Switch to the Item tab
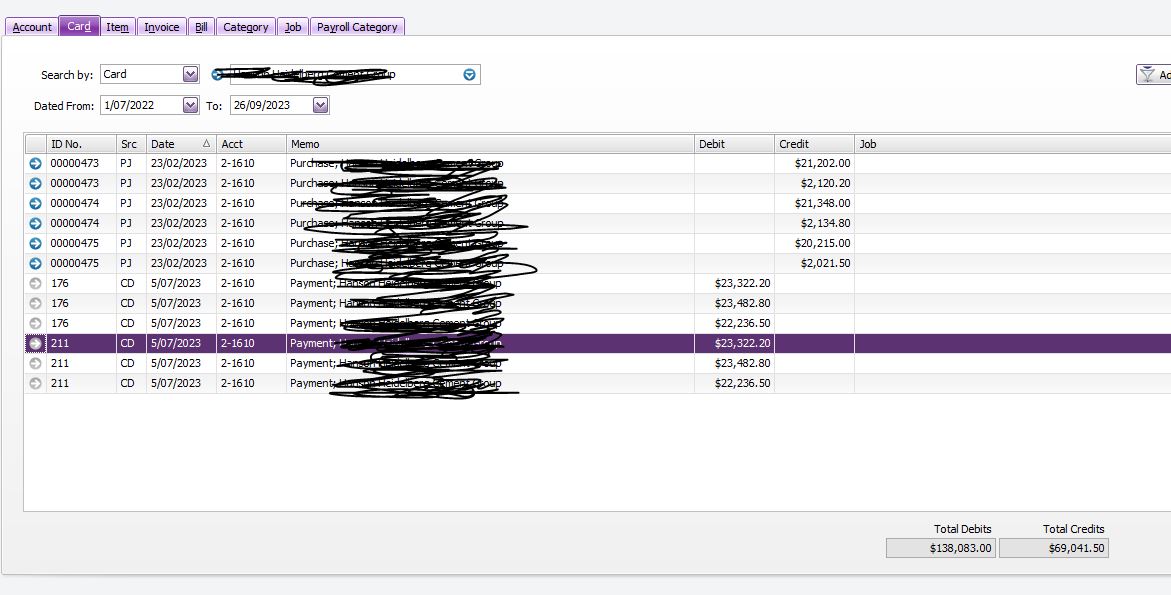Image resolution: width=1171 pixels, height=595 pixels. [117, 27]
